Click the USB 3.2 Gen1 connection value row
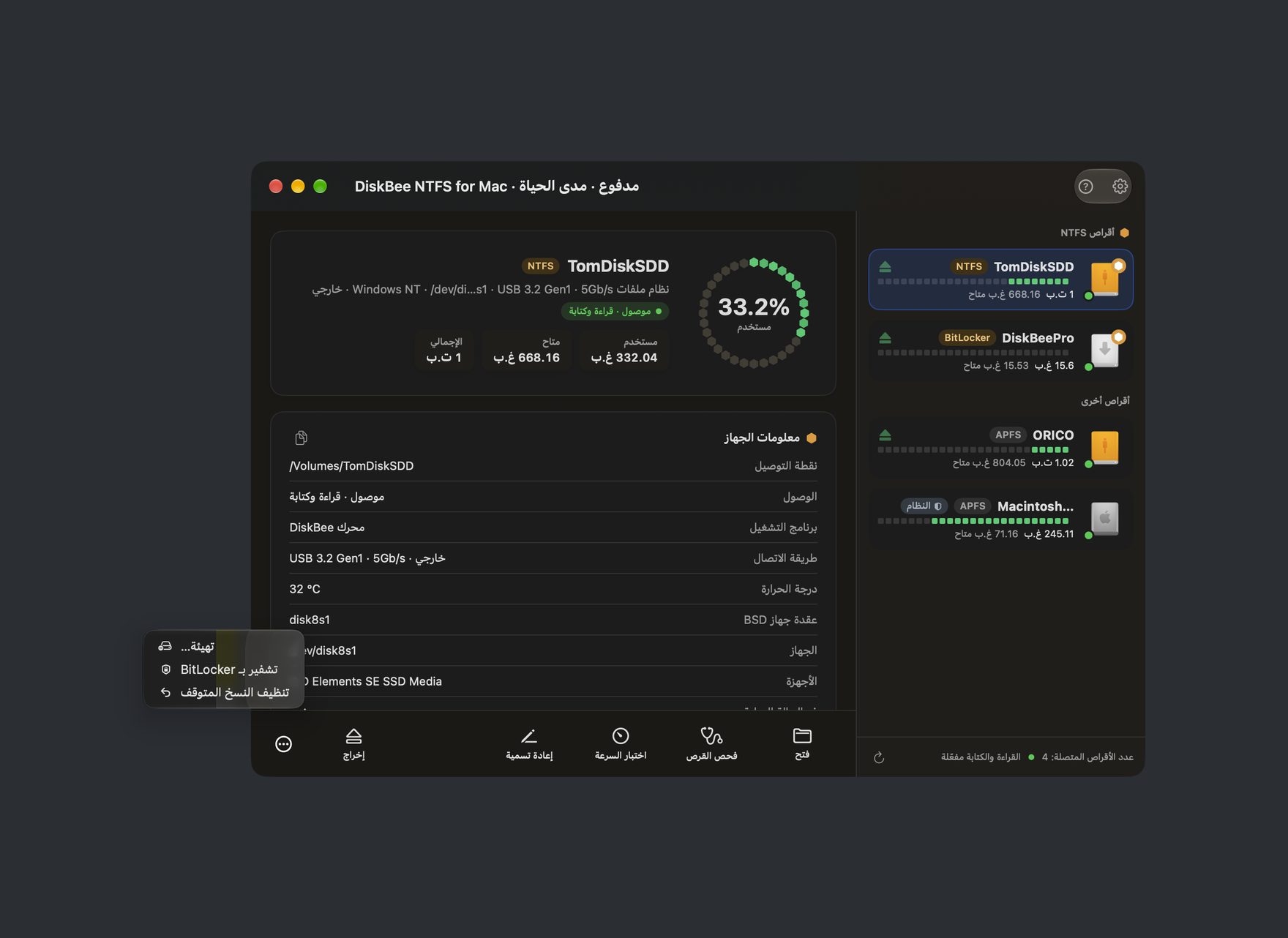1288x938 pixels. click(x=367, y=558)
